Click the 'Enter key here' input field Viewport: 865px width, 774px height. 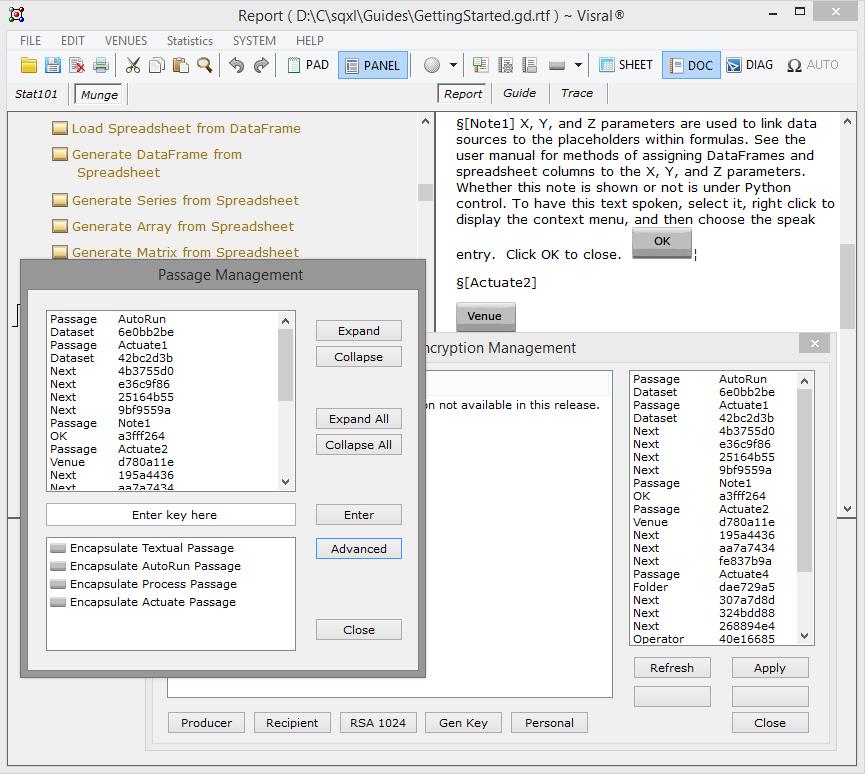pyautogui.click(x=171, y=515)
